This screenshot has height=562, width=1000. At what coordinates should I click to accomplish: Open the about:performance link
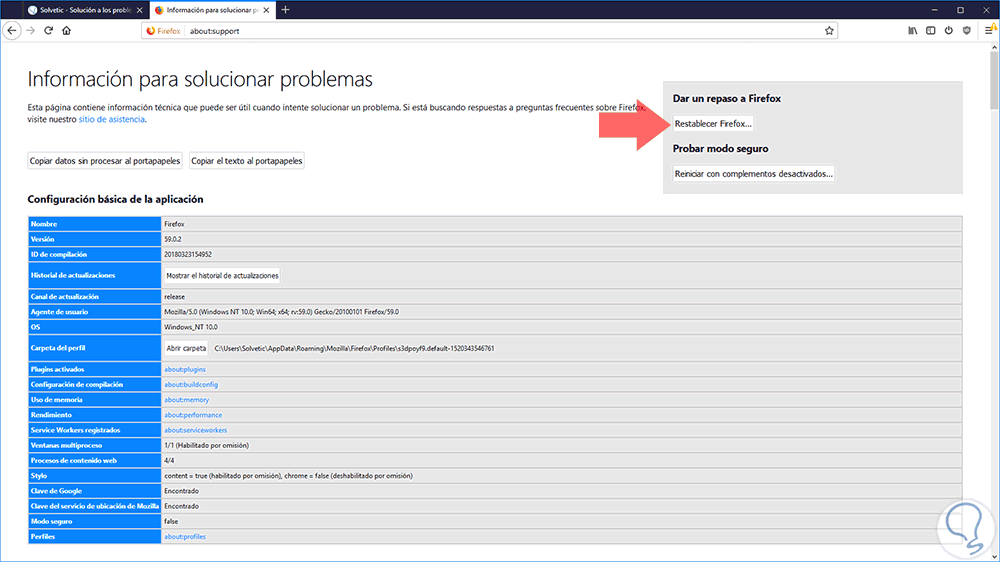pyautogui.click(x=193, y=415)
